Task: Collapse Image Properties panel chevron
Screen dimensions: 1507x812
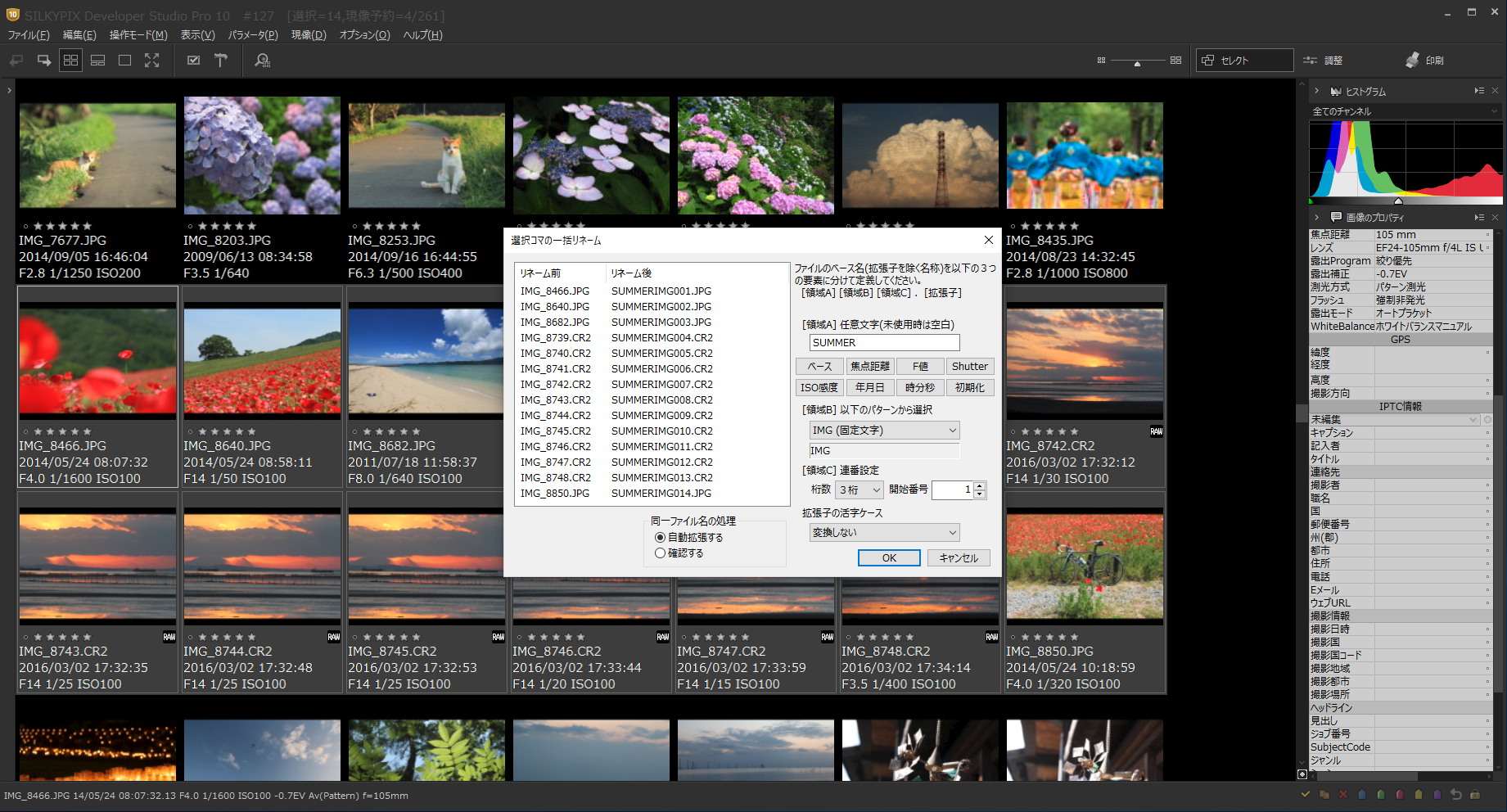Action: coord(1316,217)
